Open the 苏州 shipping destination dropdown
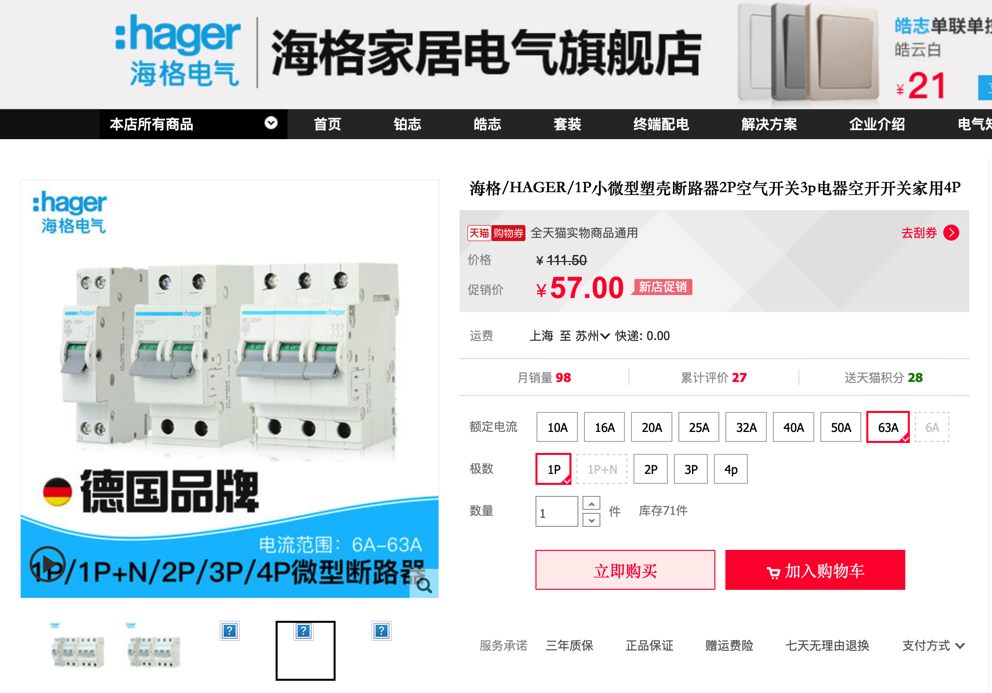This screenshot has width=992, height=693. point(592,336)
